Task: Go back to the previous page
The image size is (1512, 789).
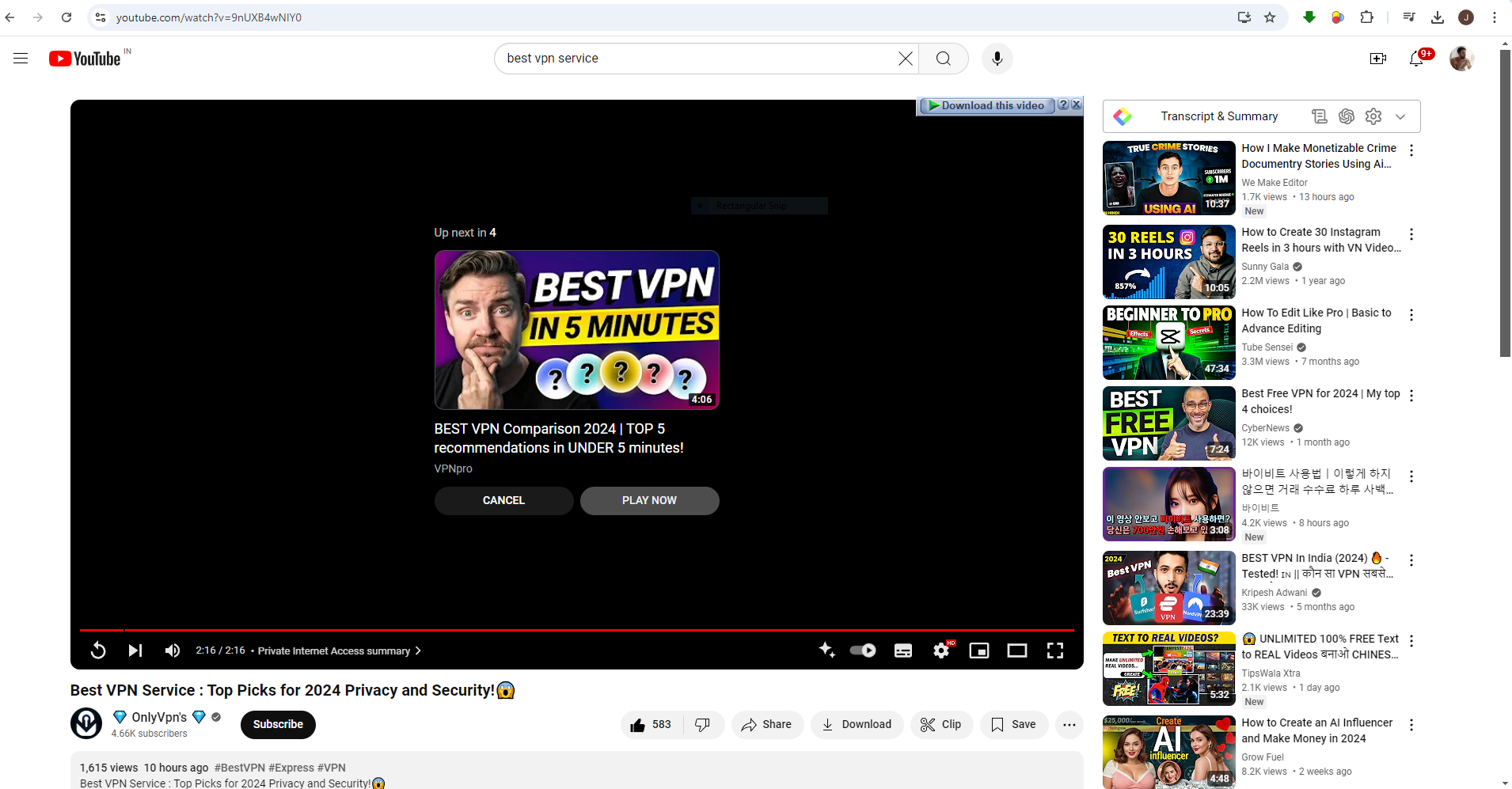Action: pos(10,17)
